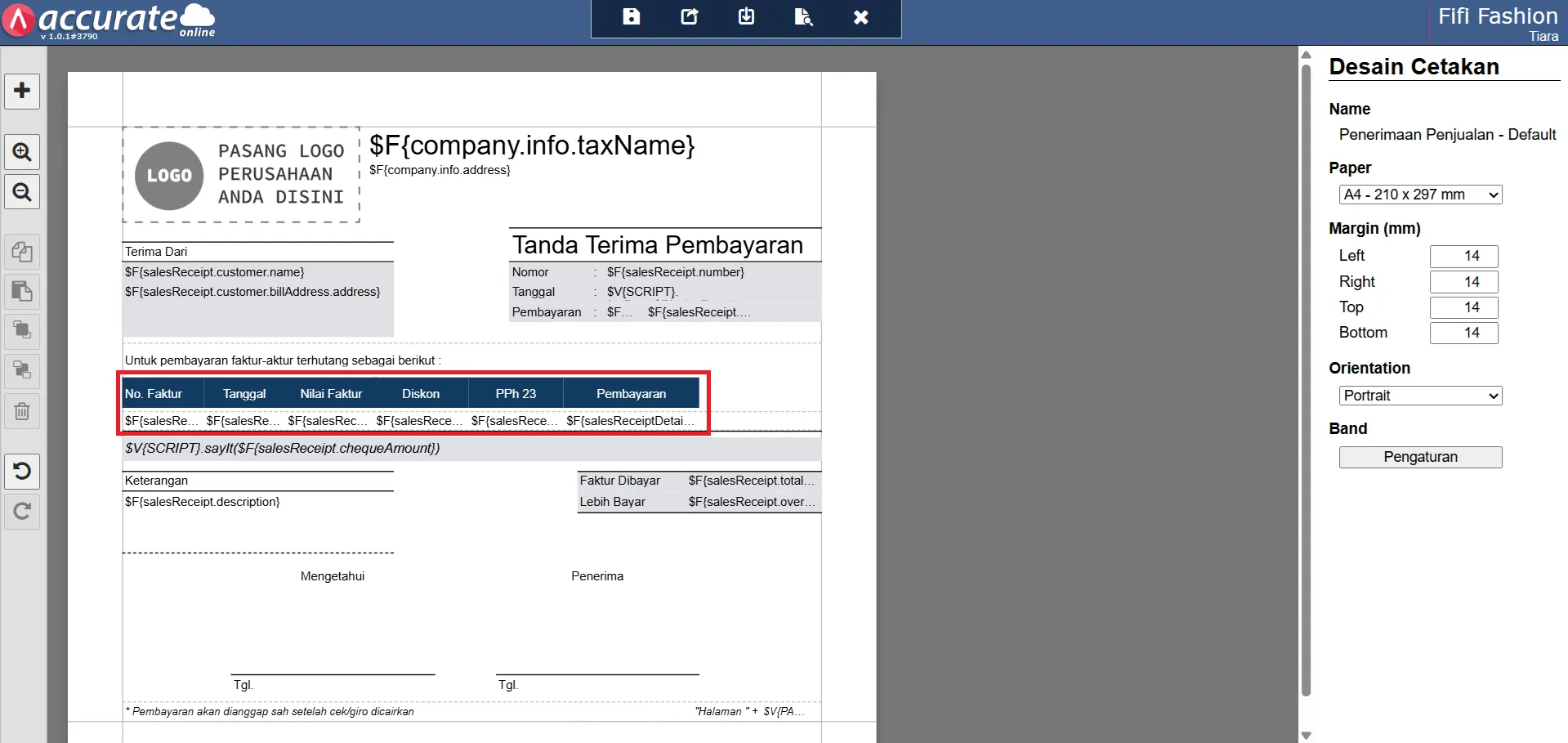Edit the Top margin field

[1463, 307]
